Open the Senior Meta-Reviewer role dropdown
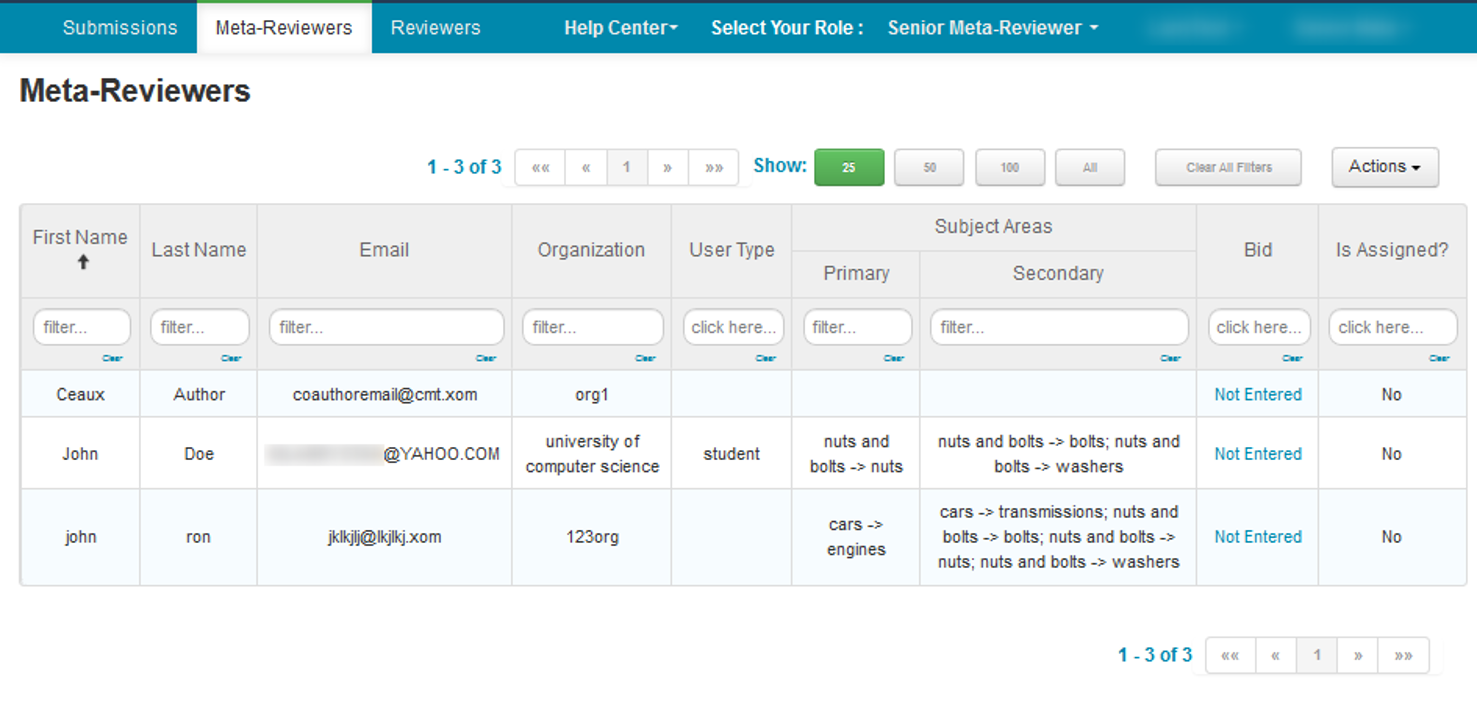The image size is (1477, 710). [x=992, y=28]
